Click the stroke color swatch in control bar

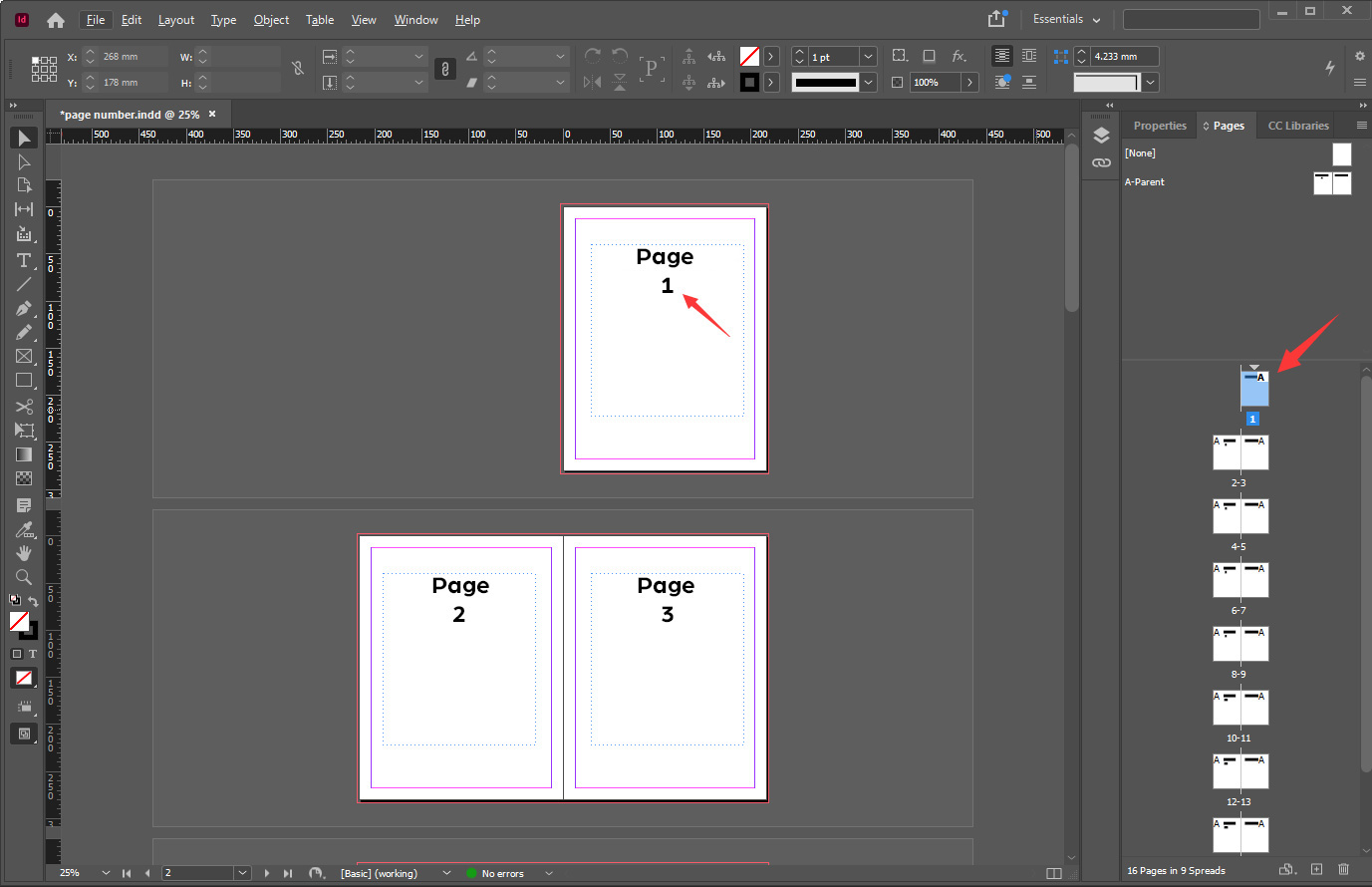pyautogui.click(x=750, y=83)
